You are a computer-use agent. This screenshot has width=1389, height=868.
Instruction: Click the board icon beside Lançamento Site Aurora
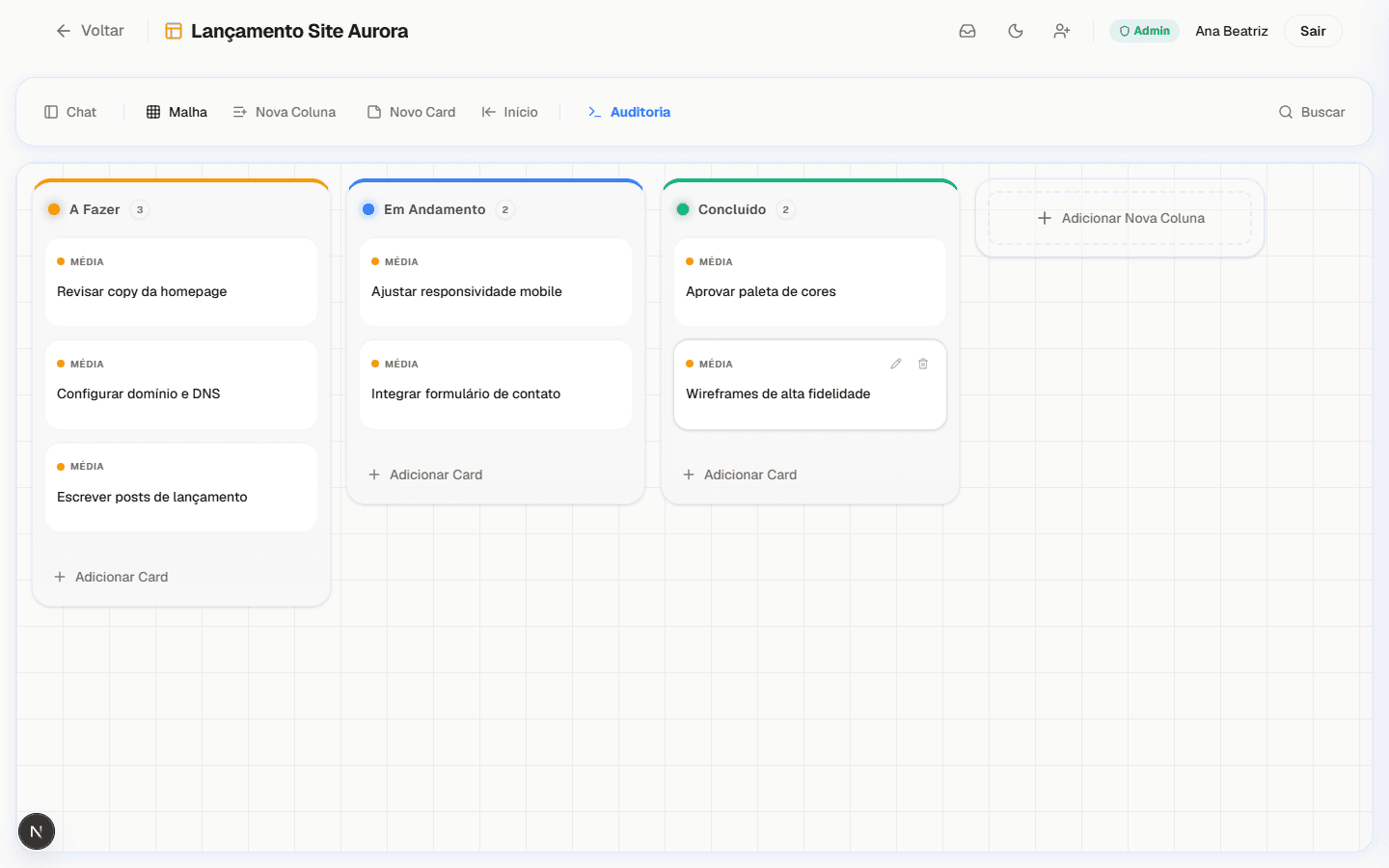tap(174, 31)
